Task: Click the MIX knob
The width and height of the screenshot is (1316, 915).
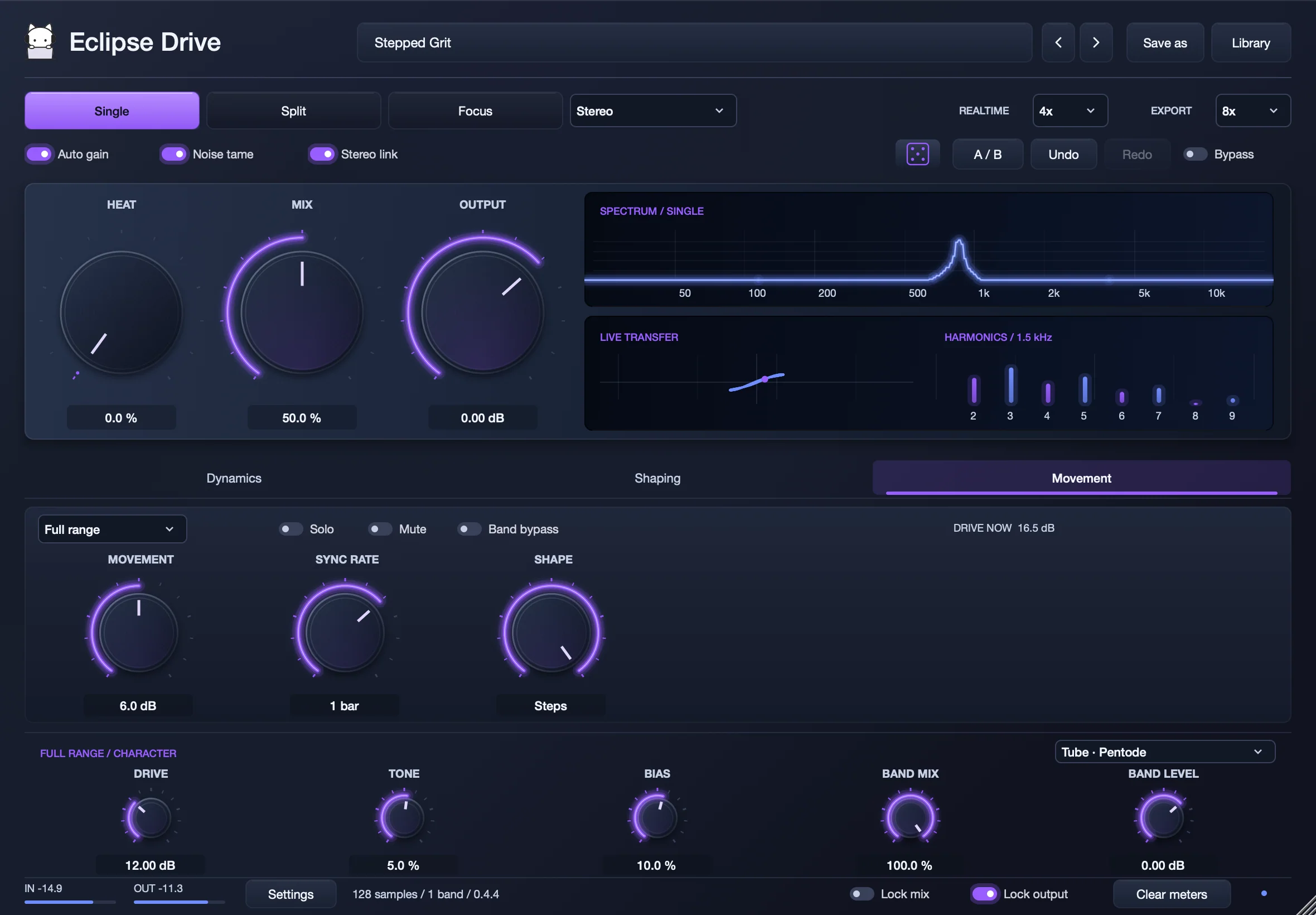Action: click(x=302, y=312)
